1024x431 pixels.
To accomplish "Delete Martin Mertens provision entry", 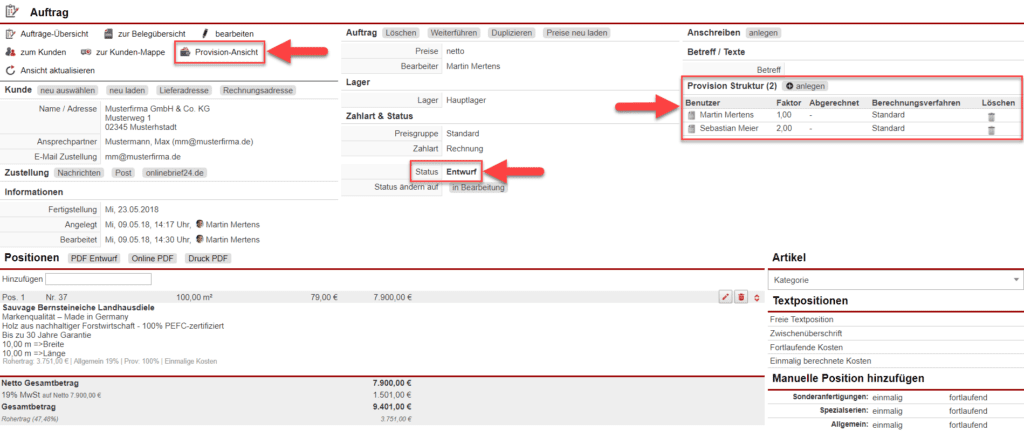I will point(991,117).
